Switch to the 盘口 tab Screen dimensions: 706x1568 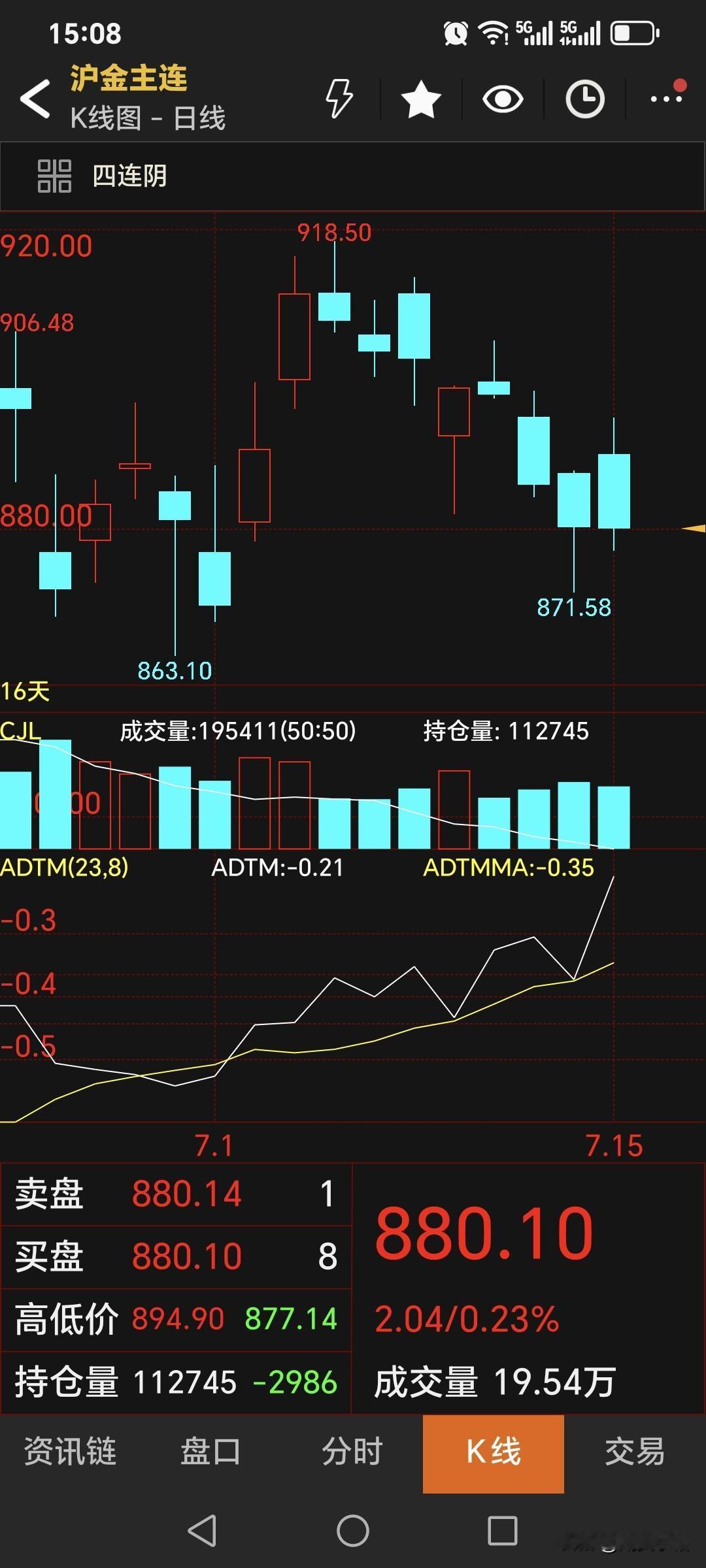pos(211,1452)
